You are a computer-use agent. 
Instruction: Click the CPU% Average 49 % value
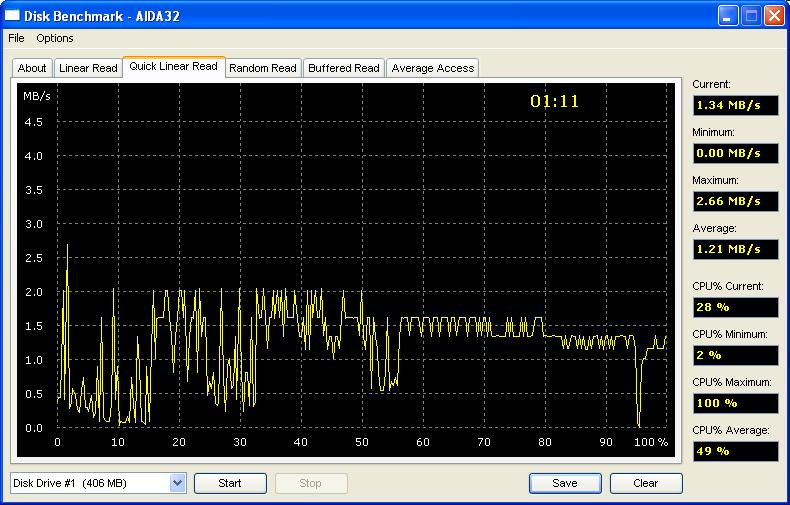point(736,451)
